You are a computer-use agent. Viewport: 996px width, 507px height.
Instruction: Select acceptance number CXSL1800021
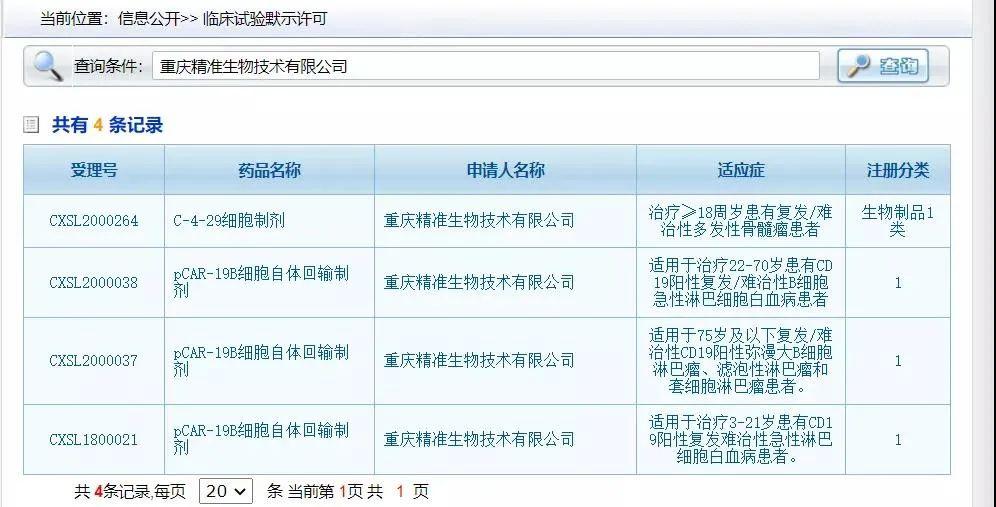pos(94,440)
